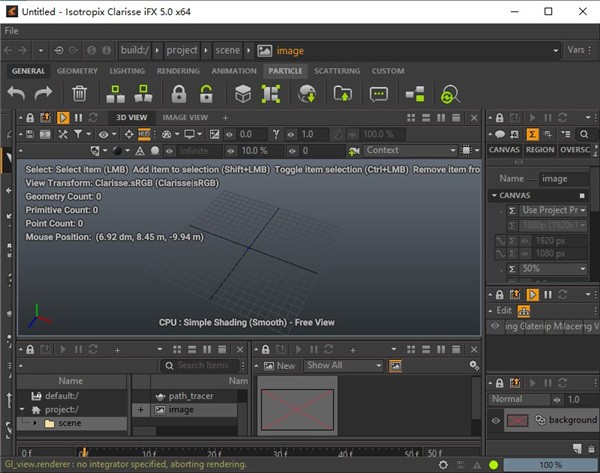Click the background layer color swatch

click(x=517, y=420)
